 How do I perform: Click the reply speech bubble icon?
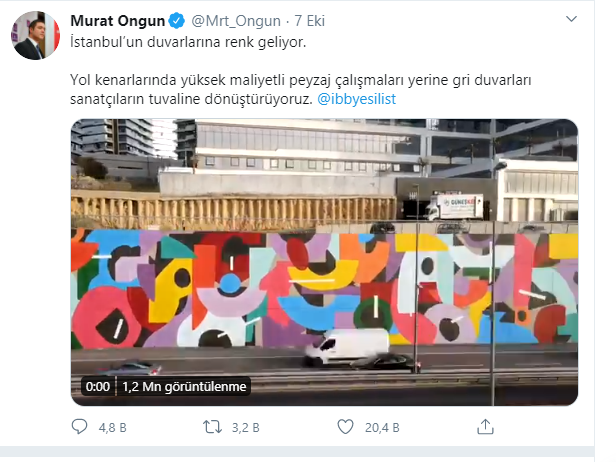pyautogui.click(x=79, y=427)
